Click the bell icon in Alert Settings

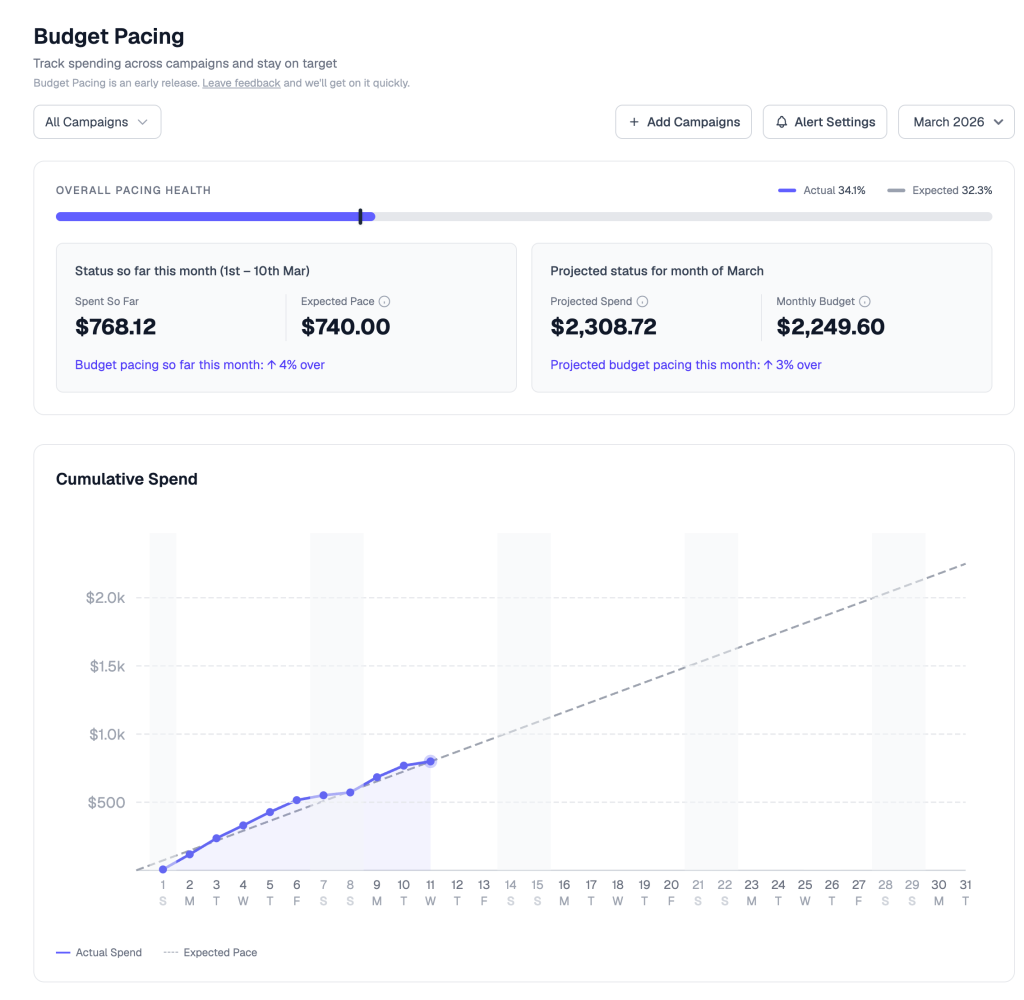point(782,122)
